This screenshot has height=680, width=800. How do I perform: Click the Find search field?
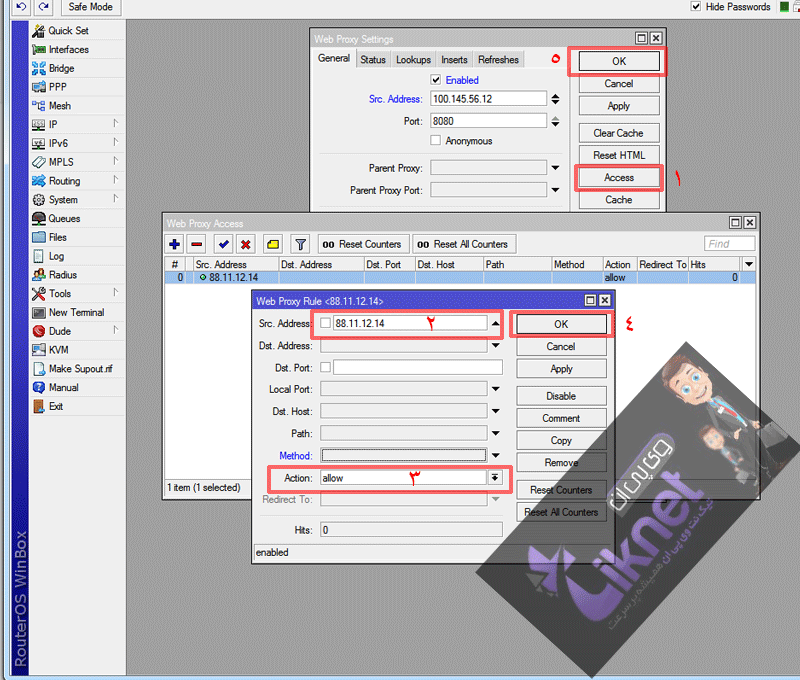pyautogui.click(x=730, y=244)
